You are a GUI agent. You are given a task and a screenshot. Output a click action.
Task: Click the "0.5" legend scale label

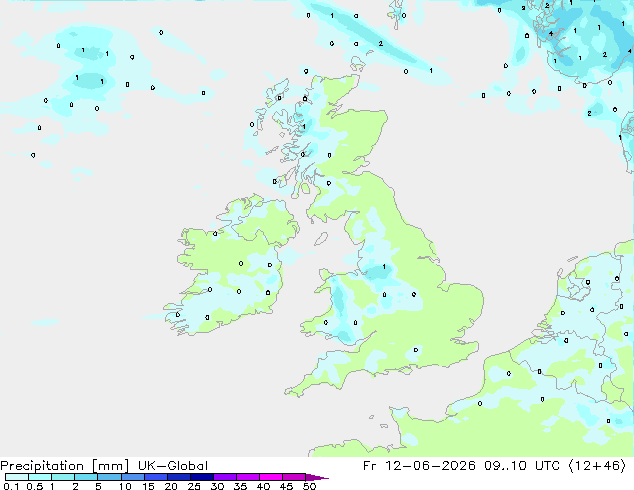[x=35, y=486]
